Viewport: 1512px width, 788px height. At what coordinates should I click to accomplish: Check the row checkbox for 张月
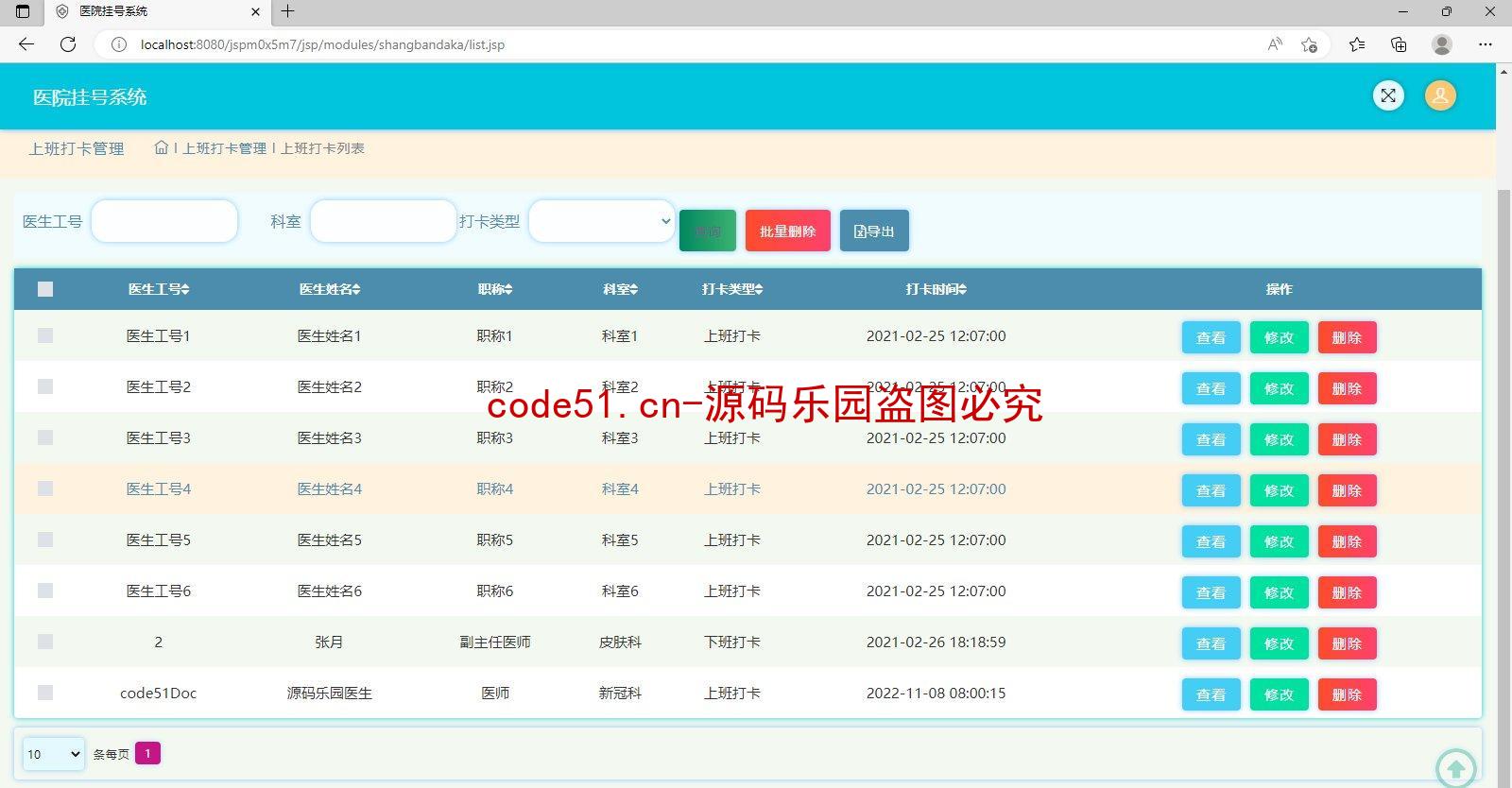pyautogui.click(x=45, y=642)
